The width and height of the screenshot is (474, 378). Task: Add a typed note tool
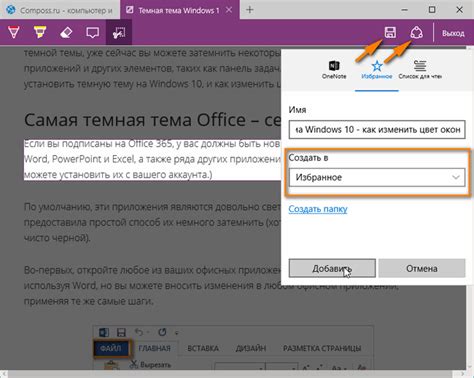[92, 33]
